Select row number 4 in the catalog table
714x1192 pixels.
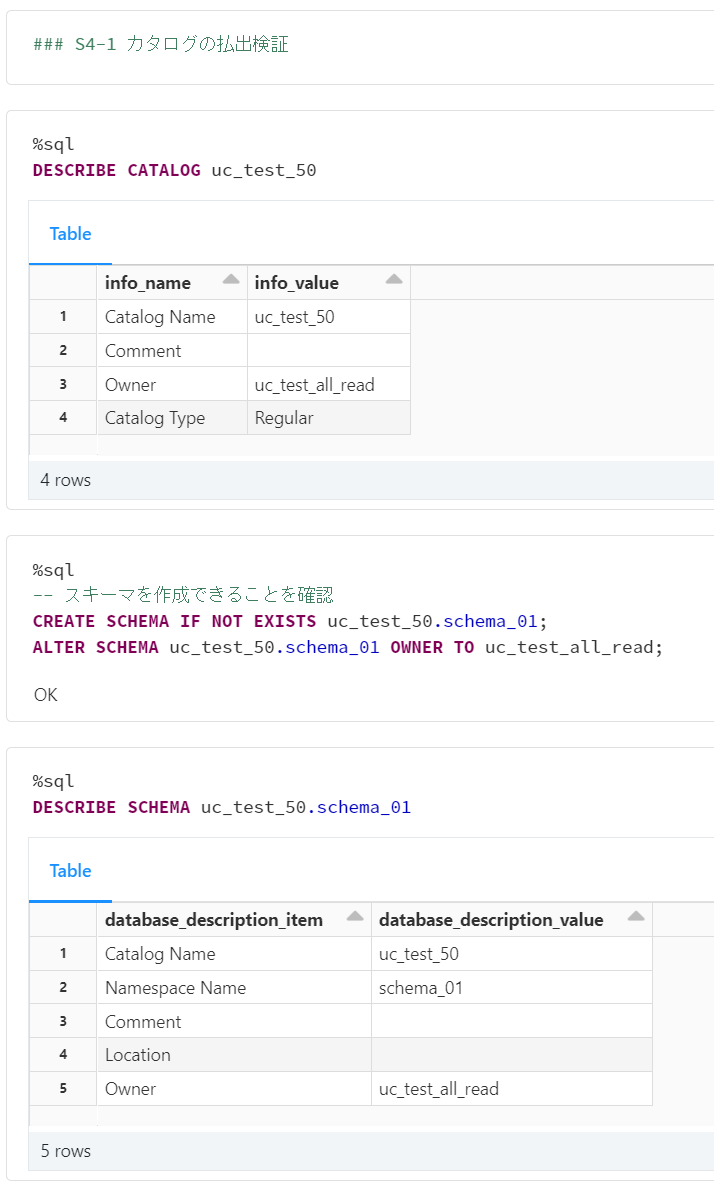point(63,417)
